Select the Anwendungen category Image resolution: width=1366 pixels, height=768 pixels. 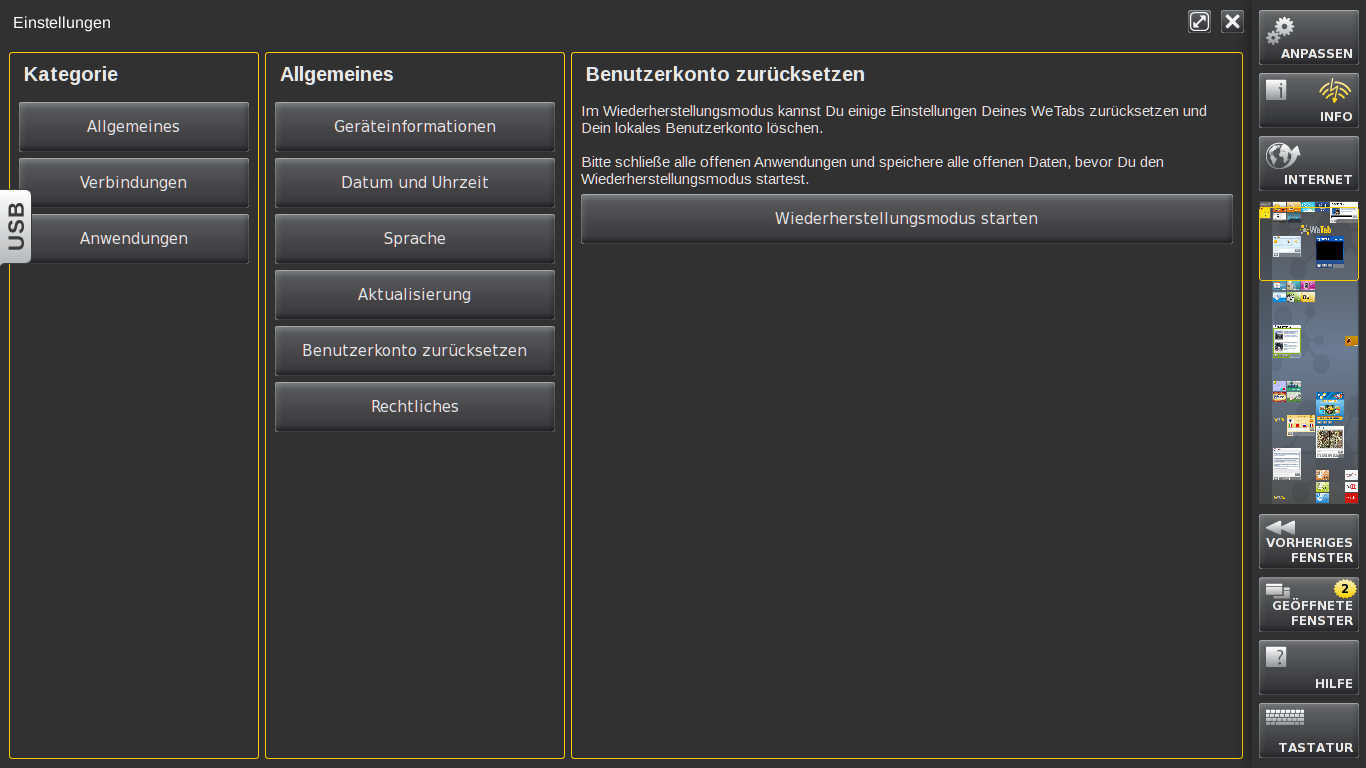click(133, 239)
